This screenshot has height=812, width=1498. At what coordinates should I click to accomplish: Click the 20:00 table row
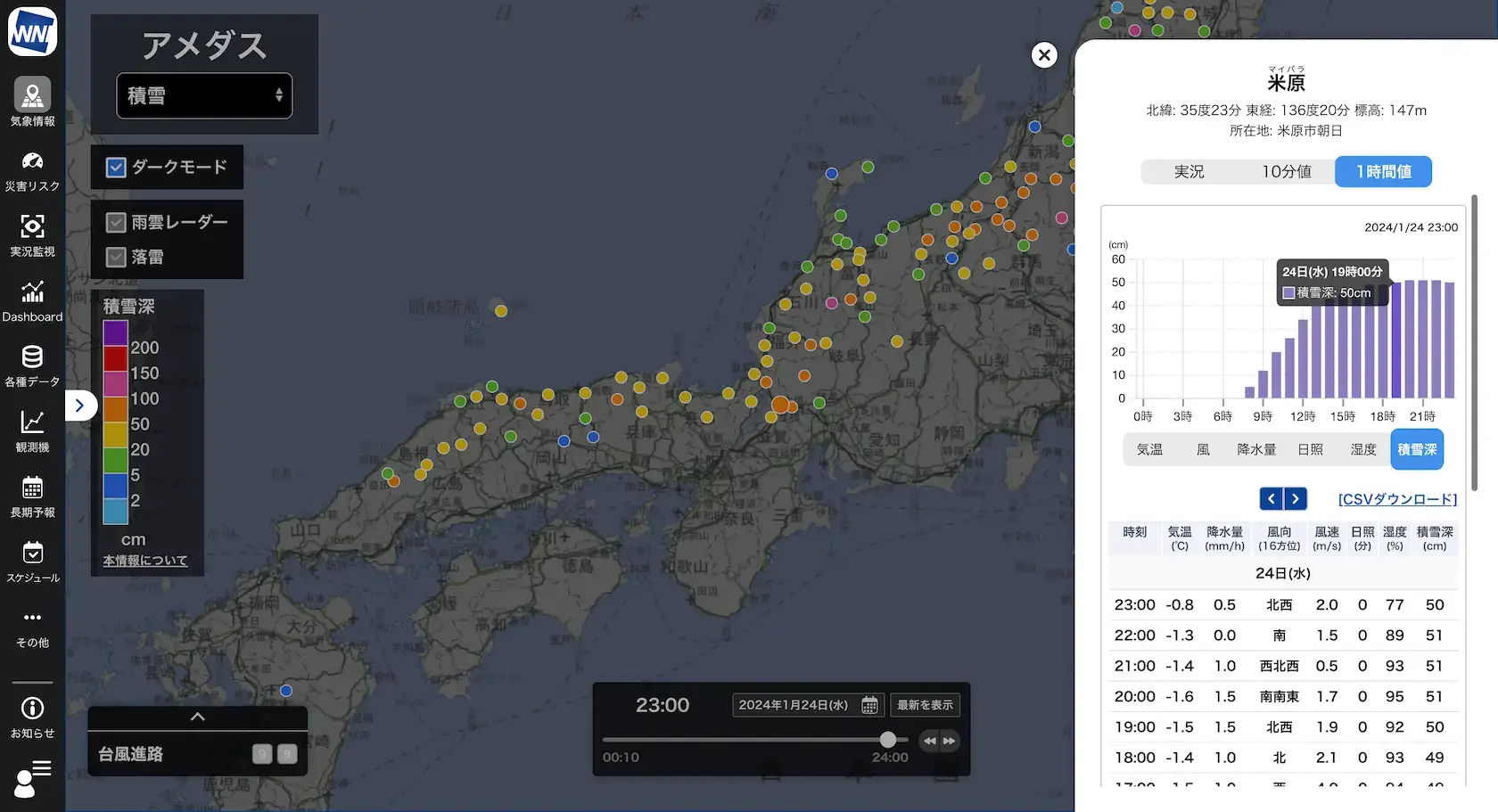pyautogui.click(x=1283, y=697)
